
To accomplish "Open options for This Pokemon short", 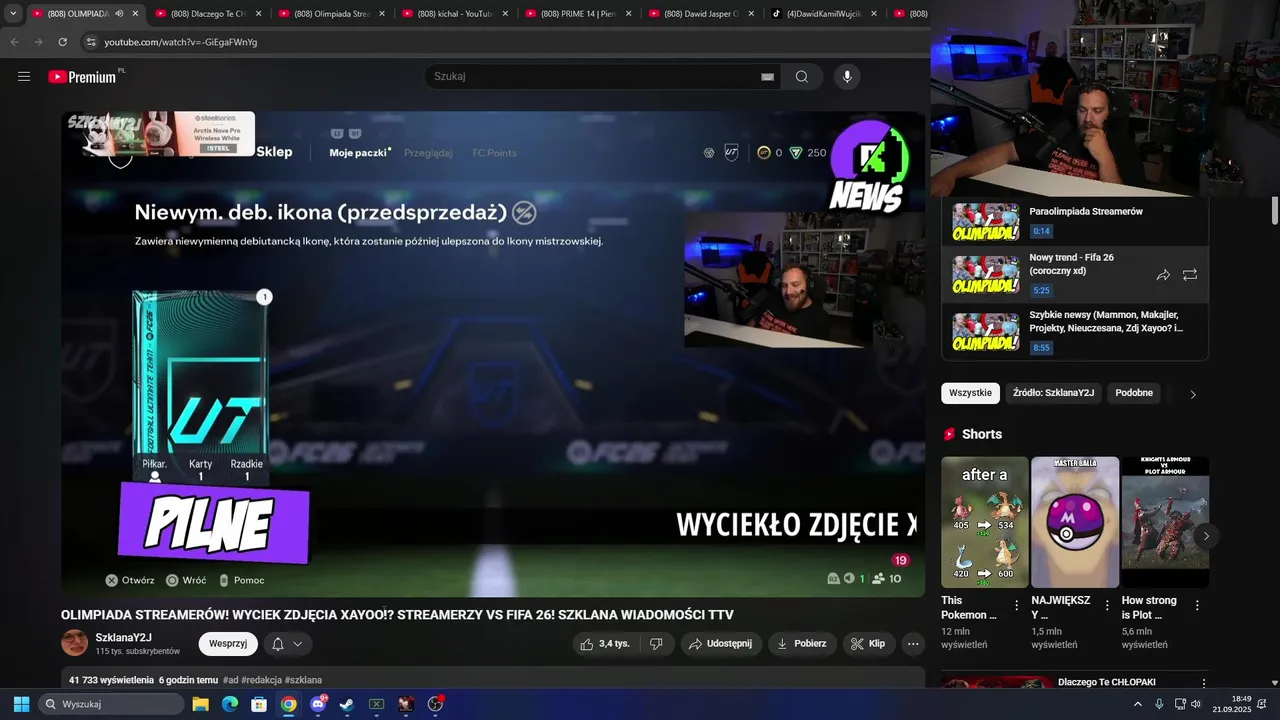I will click(1017, 605).
